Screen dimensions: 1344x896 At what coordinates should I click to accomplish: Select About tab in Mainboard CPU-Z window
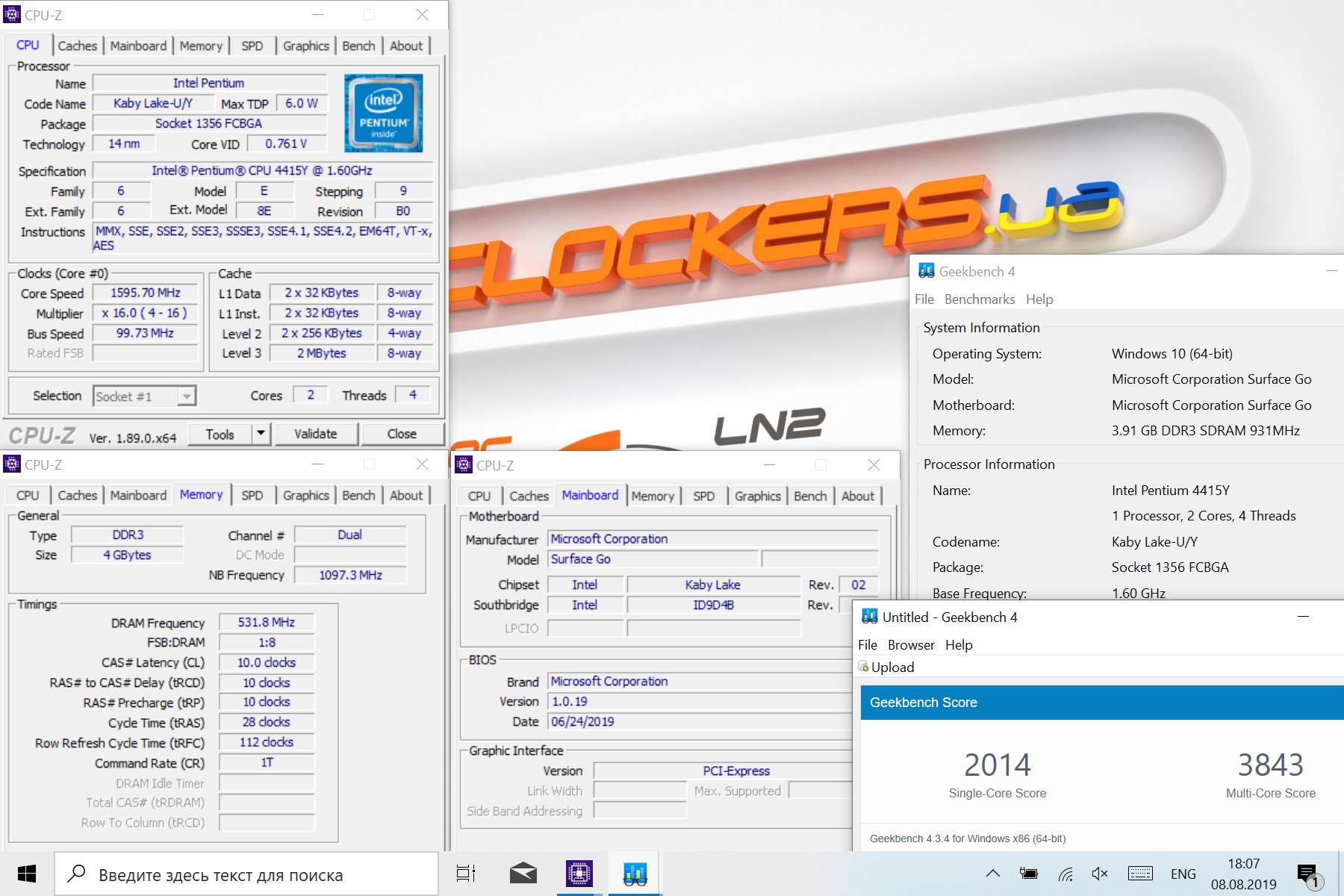click(x=858, y=496)
